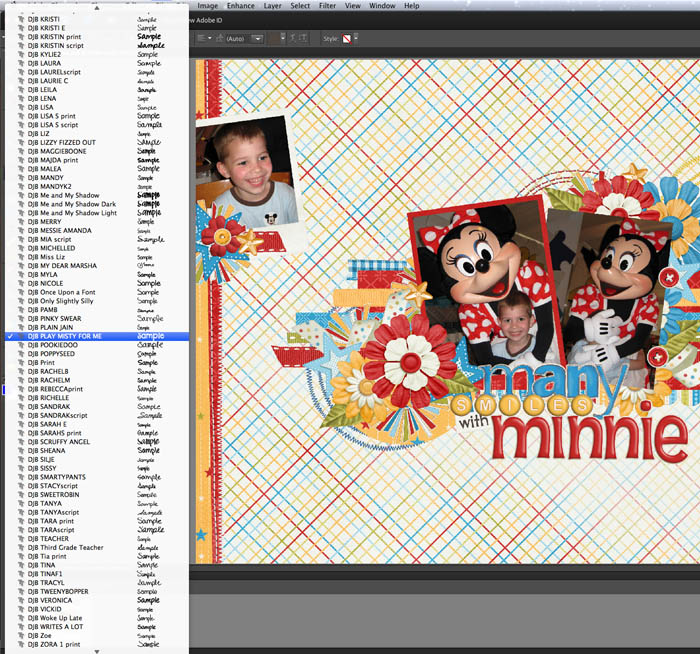Click the Sample preview for DJB MIA script
Viewport: 700px width, 654px height.
point(150,239)
